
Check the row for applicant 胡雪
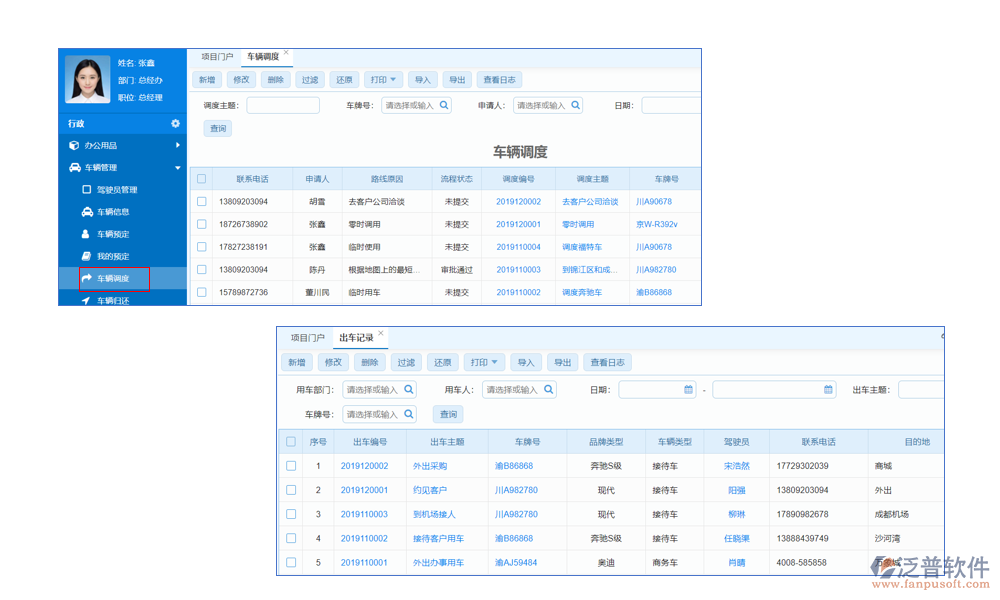click(201, 201)
